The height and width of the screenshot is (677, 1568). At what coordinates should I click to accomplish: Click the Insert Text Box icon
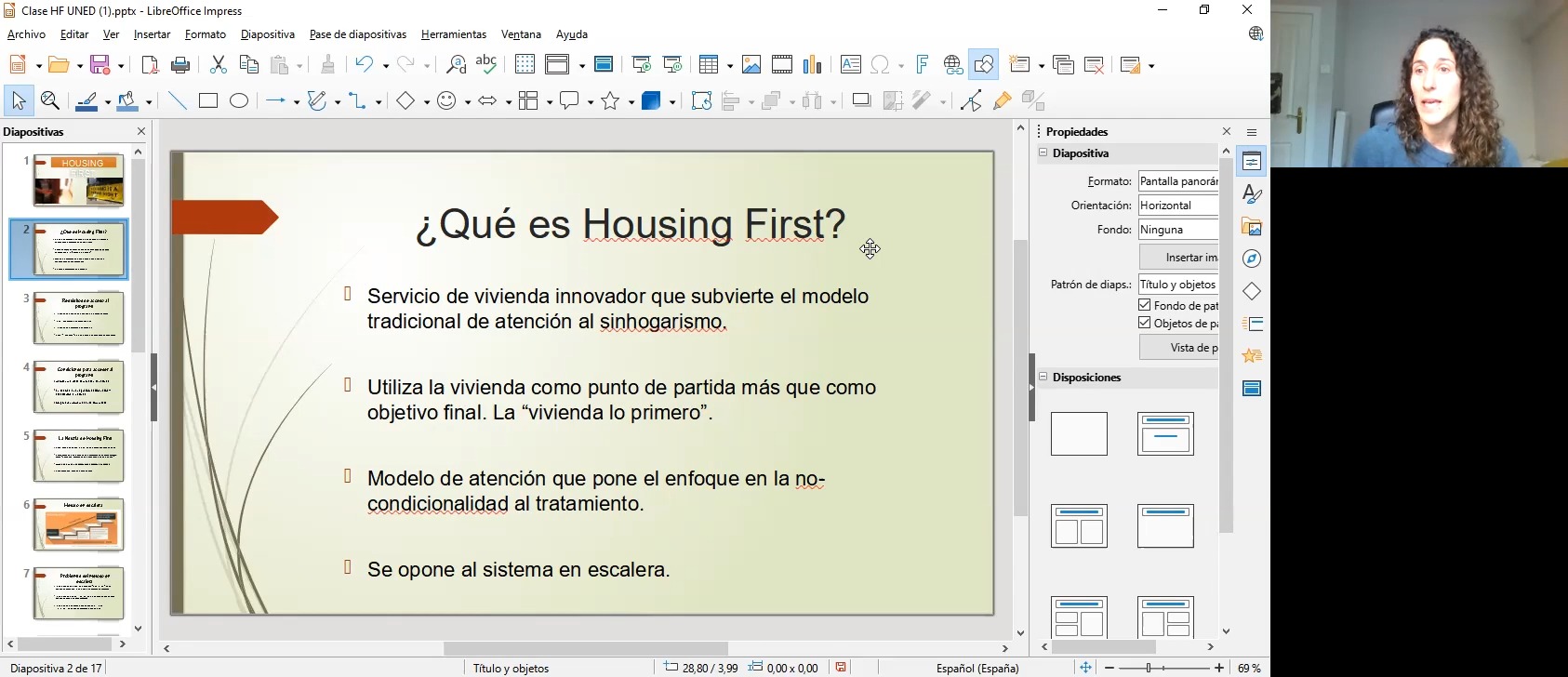850,65
